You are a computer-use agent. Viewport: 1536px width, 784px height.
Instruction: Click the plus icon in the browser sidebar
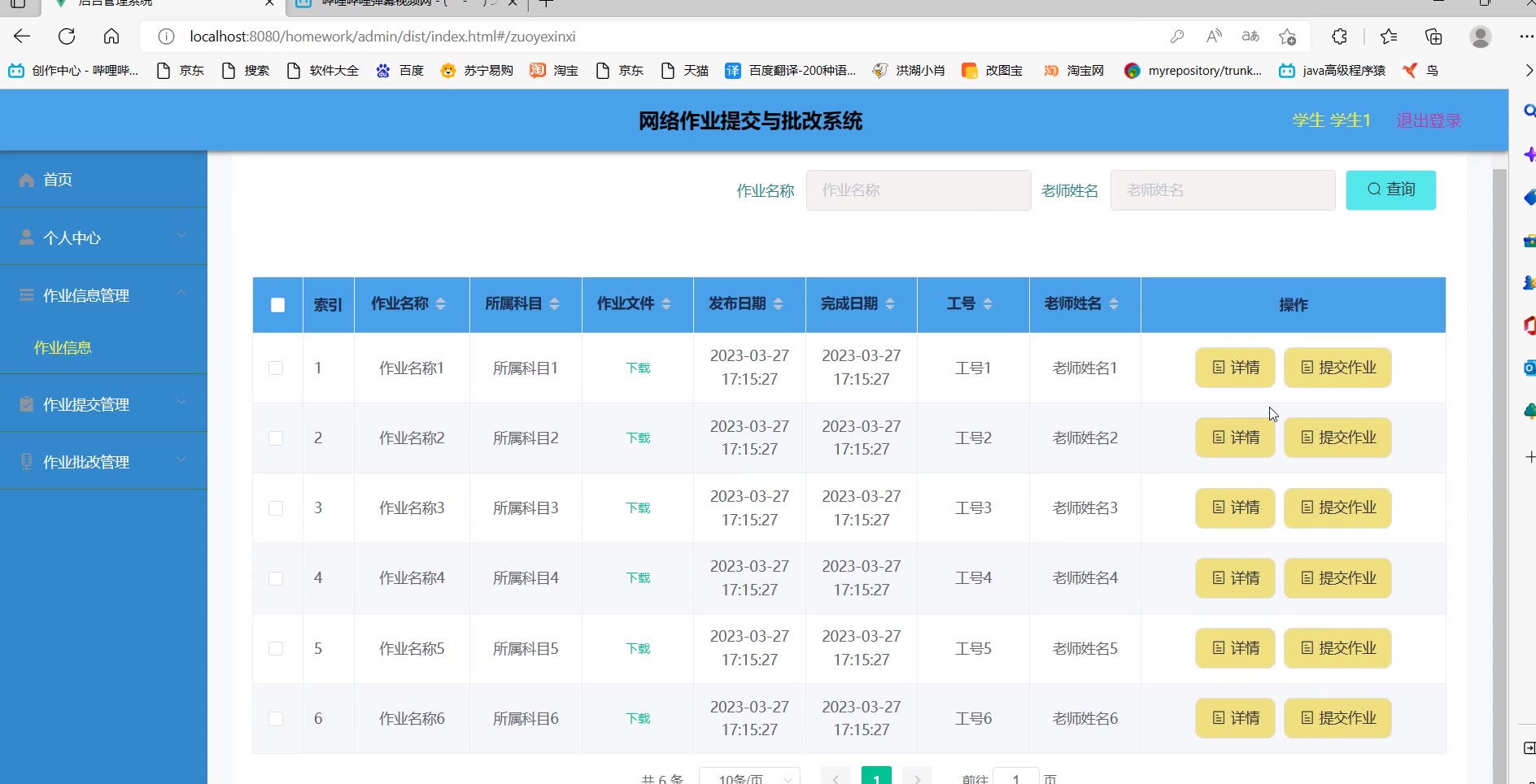(x=1529, y=457)
